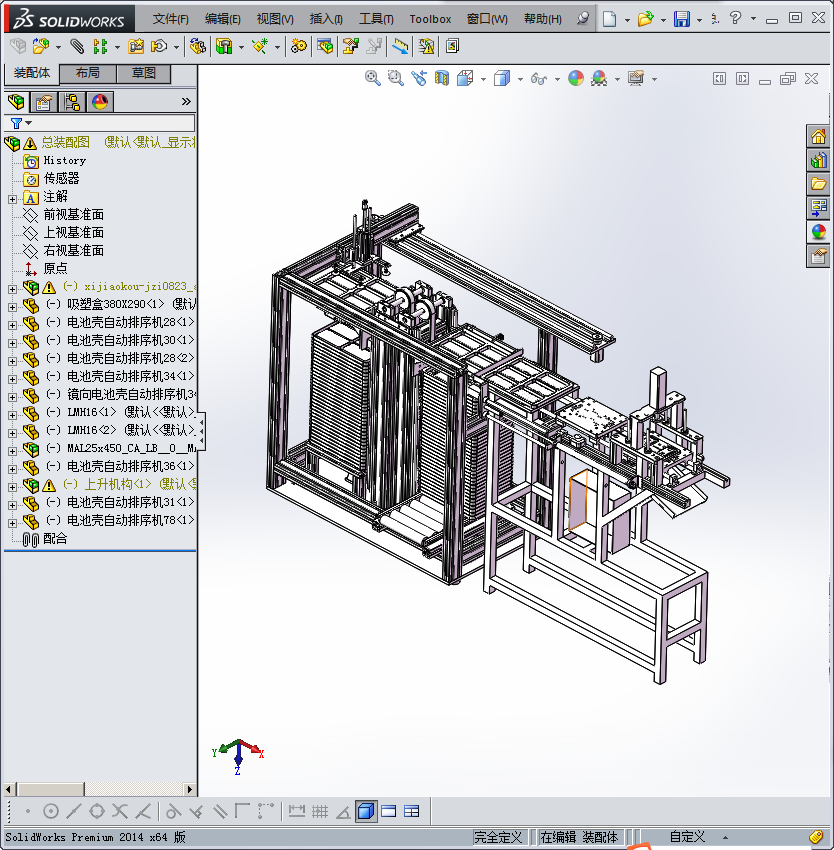This screenshot has width=834, height=850.
Task: Expand the 上升机构<1> component node
Action: tap(12, 485)
